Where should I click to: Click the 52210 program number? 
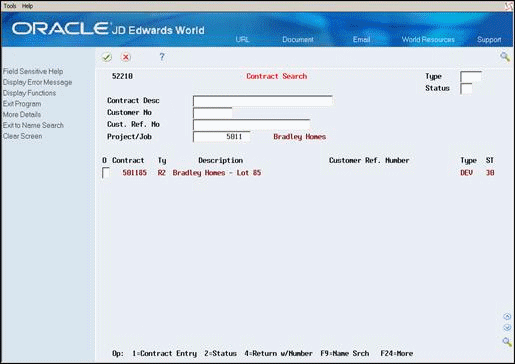122,76
